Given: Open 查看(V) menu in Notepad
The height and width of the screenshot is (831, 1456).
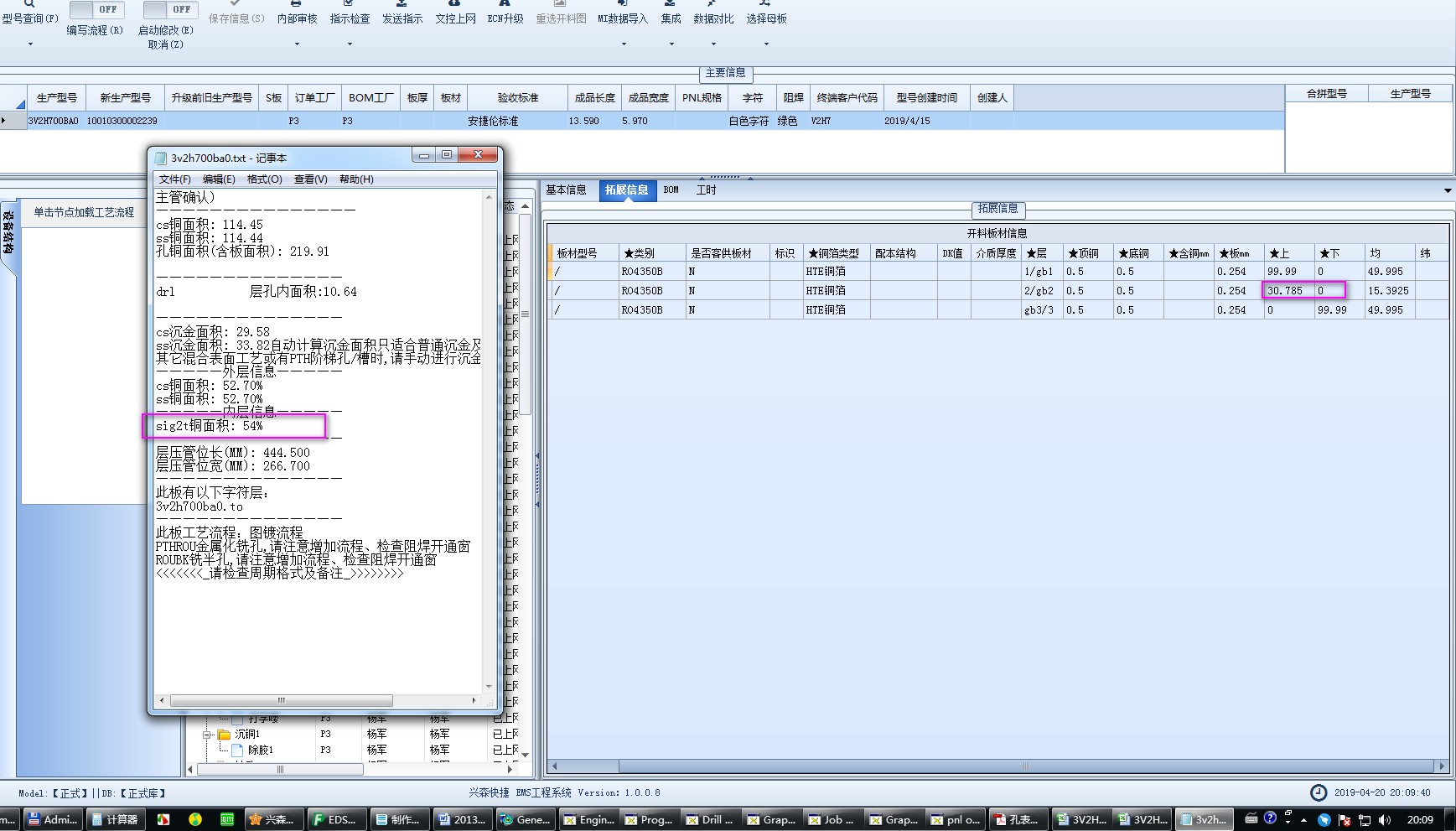Looking at the screenshot, I should click(x=310, y=179).
